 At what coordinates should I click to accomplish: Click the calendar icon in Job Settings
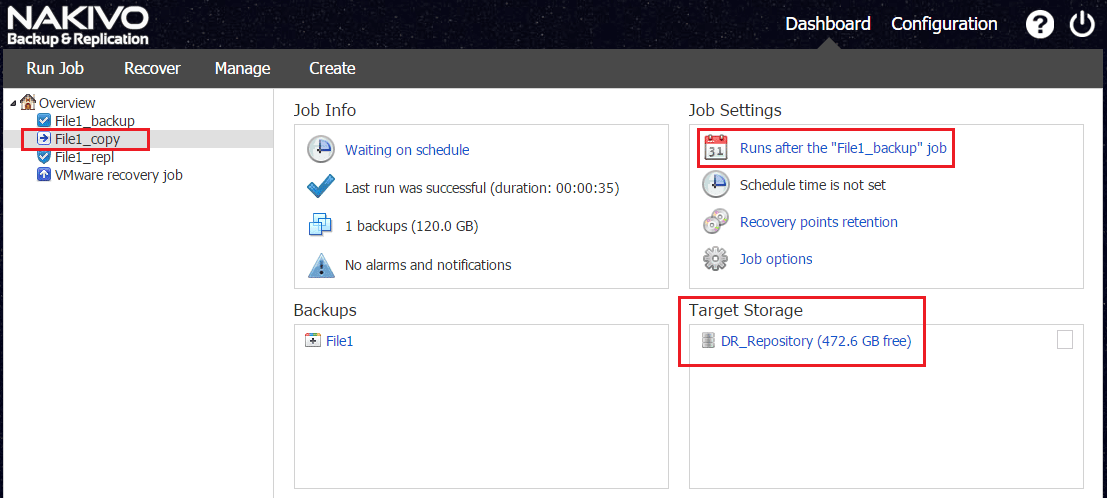point(716,148)
